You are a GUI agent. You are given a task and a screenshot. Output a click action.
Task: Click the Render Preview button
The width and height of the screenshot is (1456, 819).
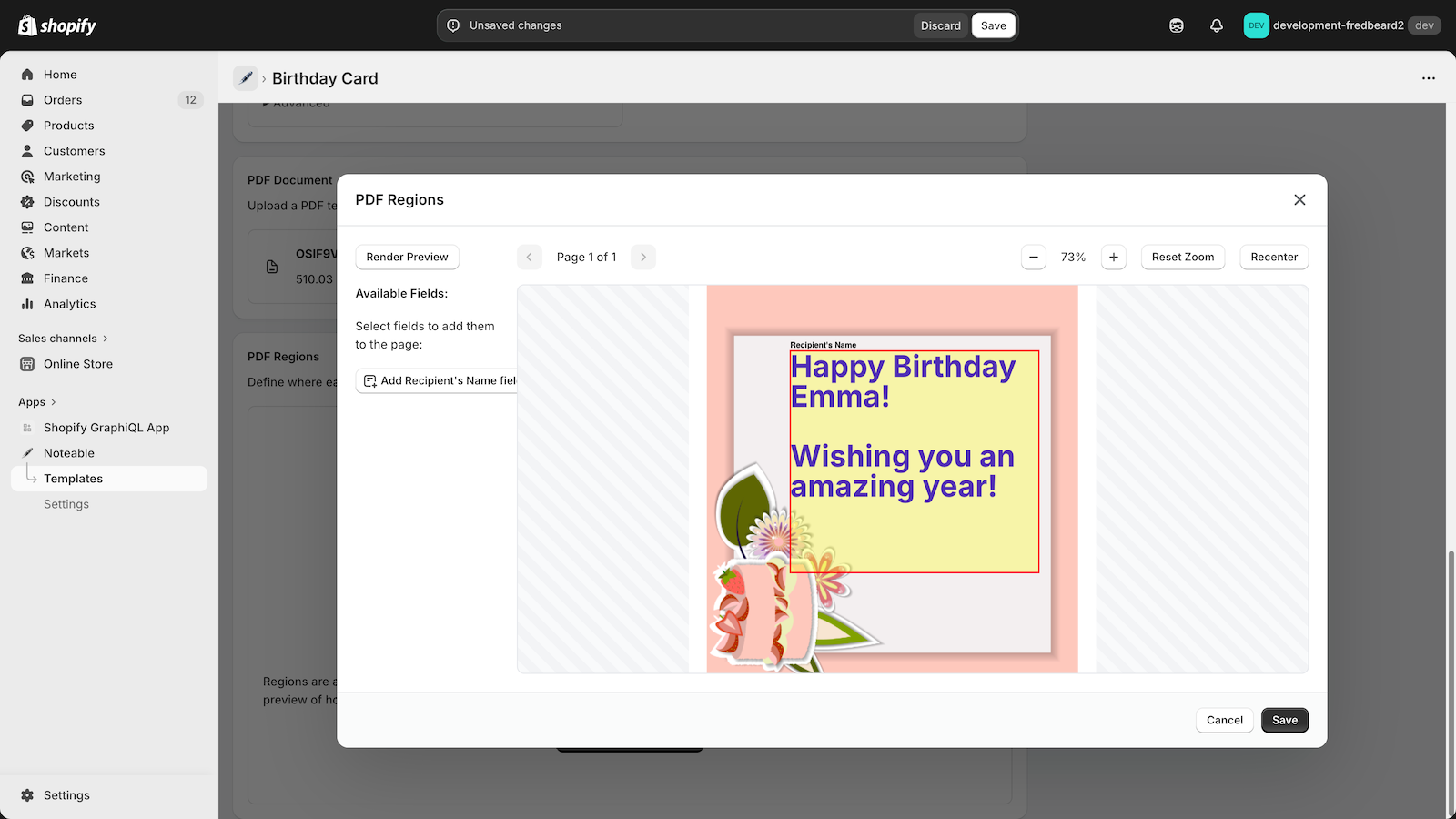click(407, 257)
